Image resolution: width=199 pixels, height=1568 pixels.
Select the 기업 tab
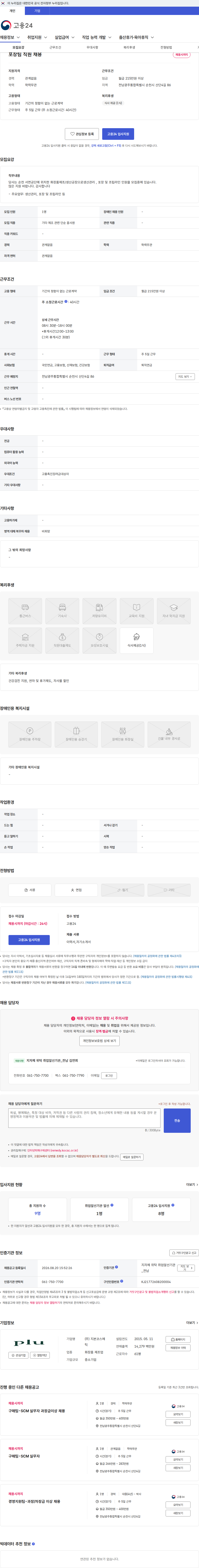[x=37, y=11]
